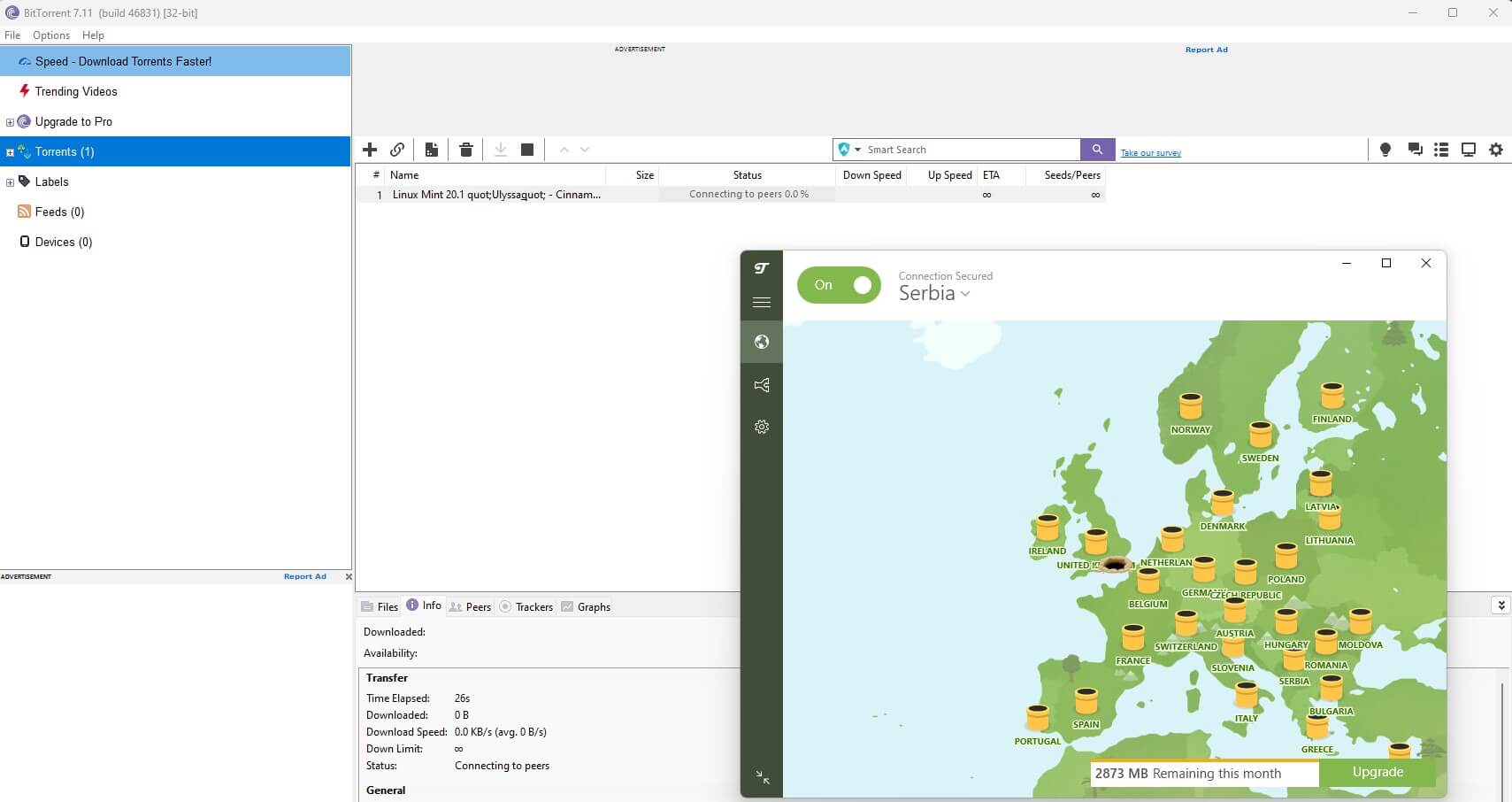Click the TunnelBear logo icon

[x=762, y=268]
